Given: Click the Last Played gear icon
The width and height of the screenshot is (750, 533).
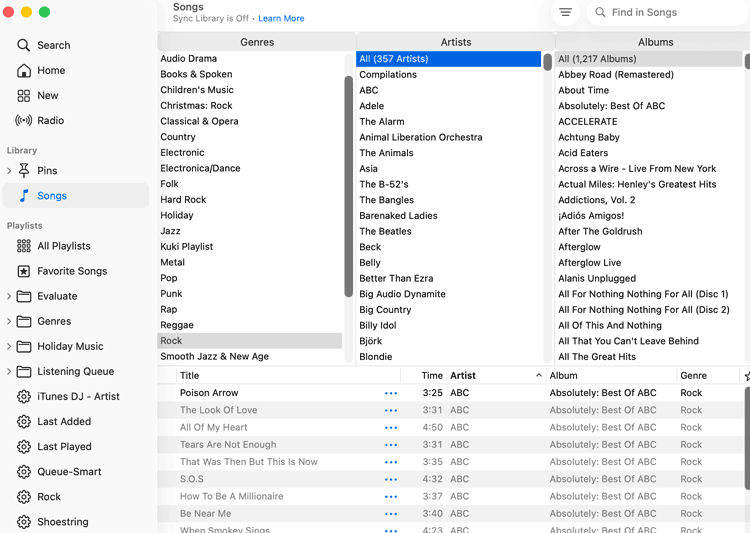Looking at the screenshot, I should click(x=23, y=446).
